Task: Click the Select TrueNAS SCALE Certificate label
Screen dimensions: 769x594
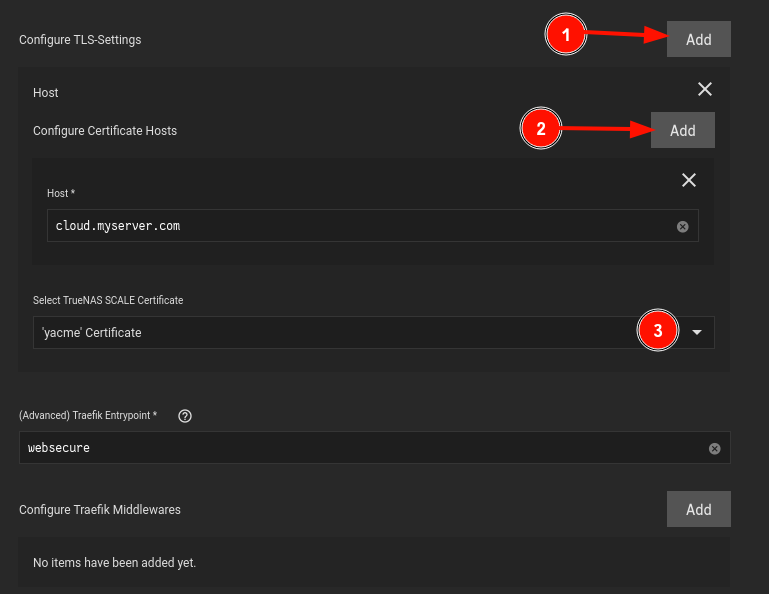Action: click(108, 300)
